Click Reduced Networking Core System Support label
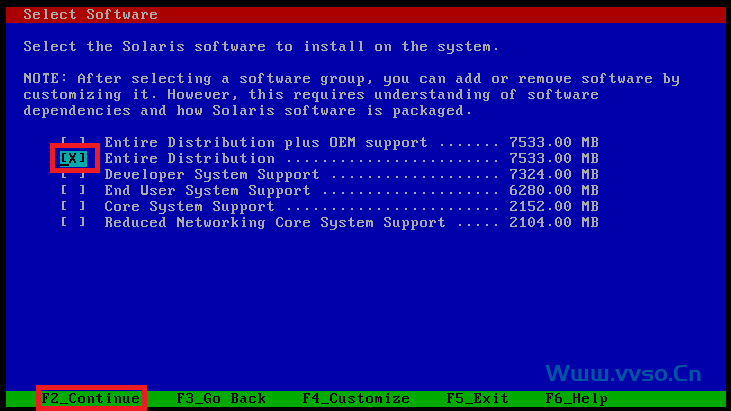This screenshot has width=731, height=411. [x=275, y=222]
